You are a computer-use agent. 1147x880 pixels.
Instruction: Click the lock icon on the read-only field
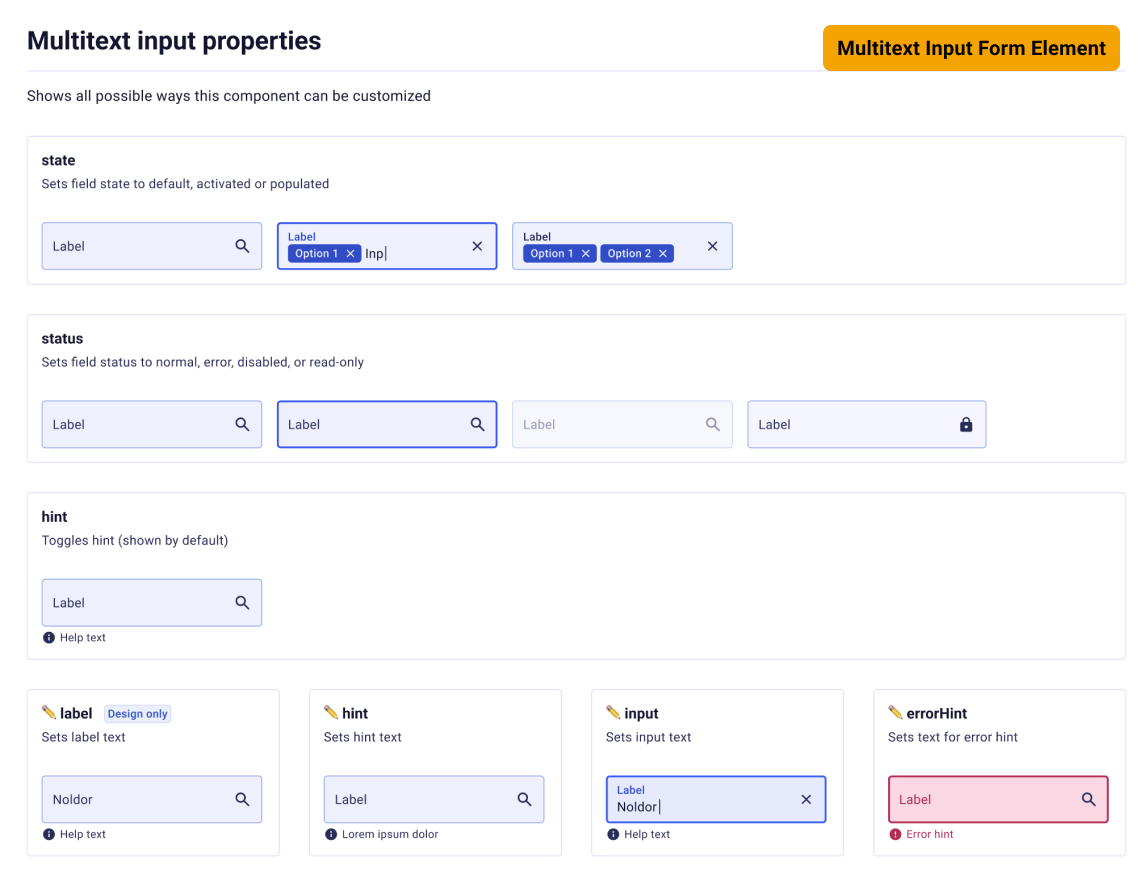(x=966, y=424)
